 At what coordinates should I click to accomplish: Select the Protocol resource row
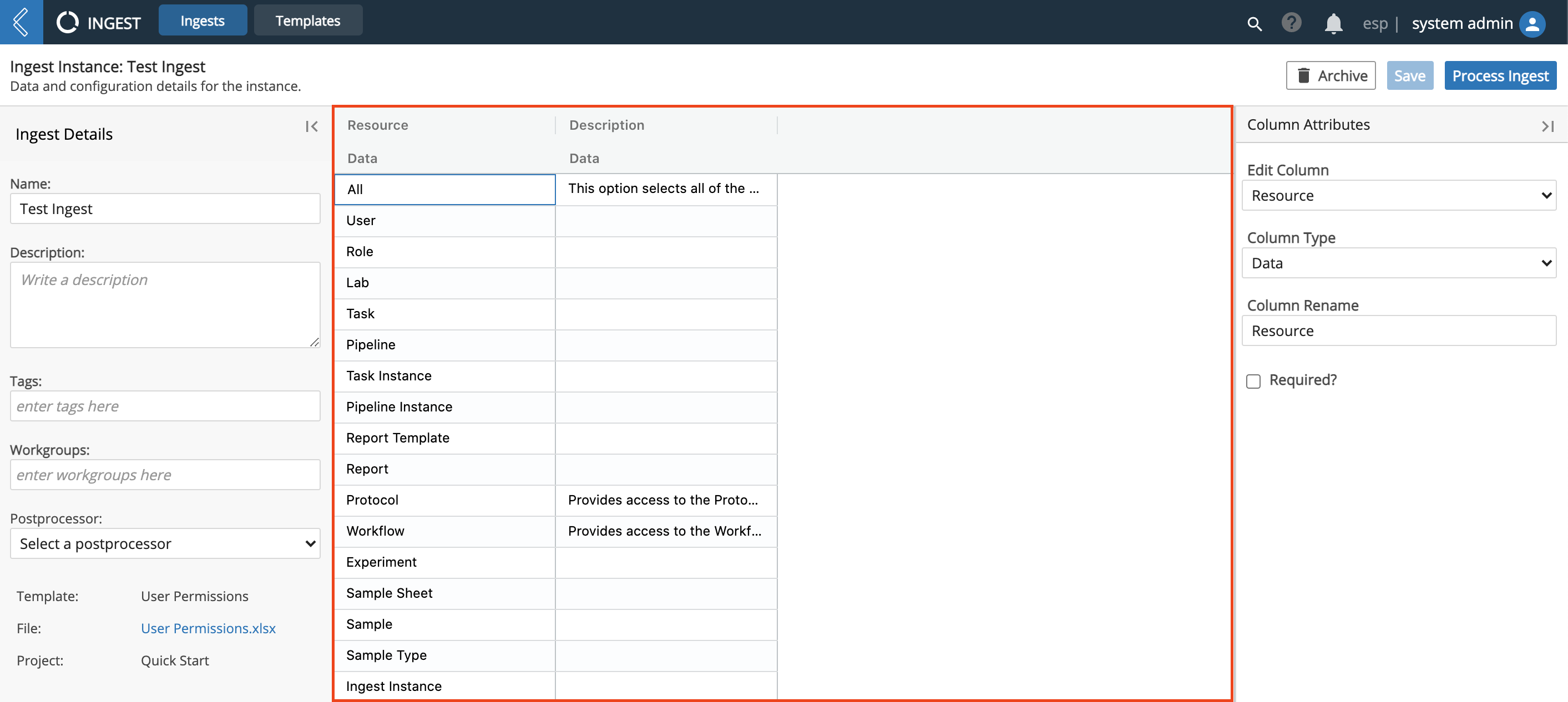(447, 499)
